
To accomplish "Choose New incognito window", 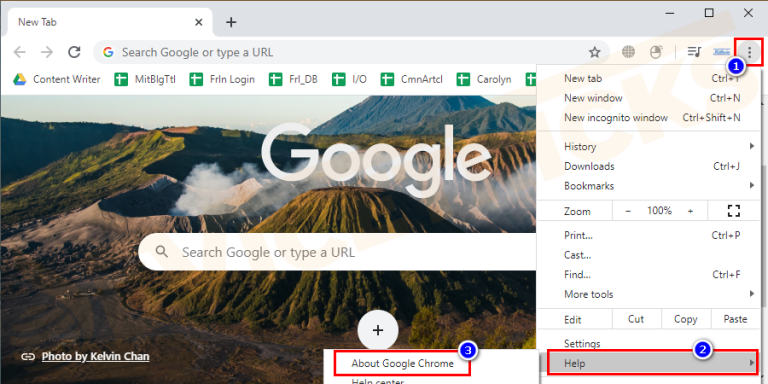I will tap(649, 118).
